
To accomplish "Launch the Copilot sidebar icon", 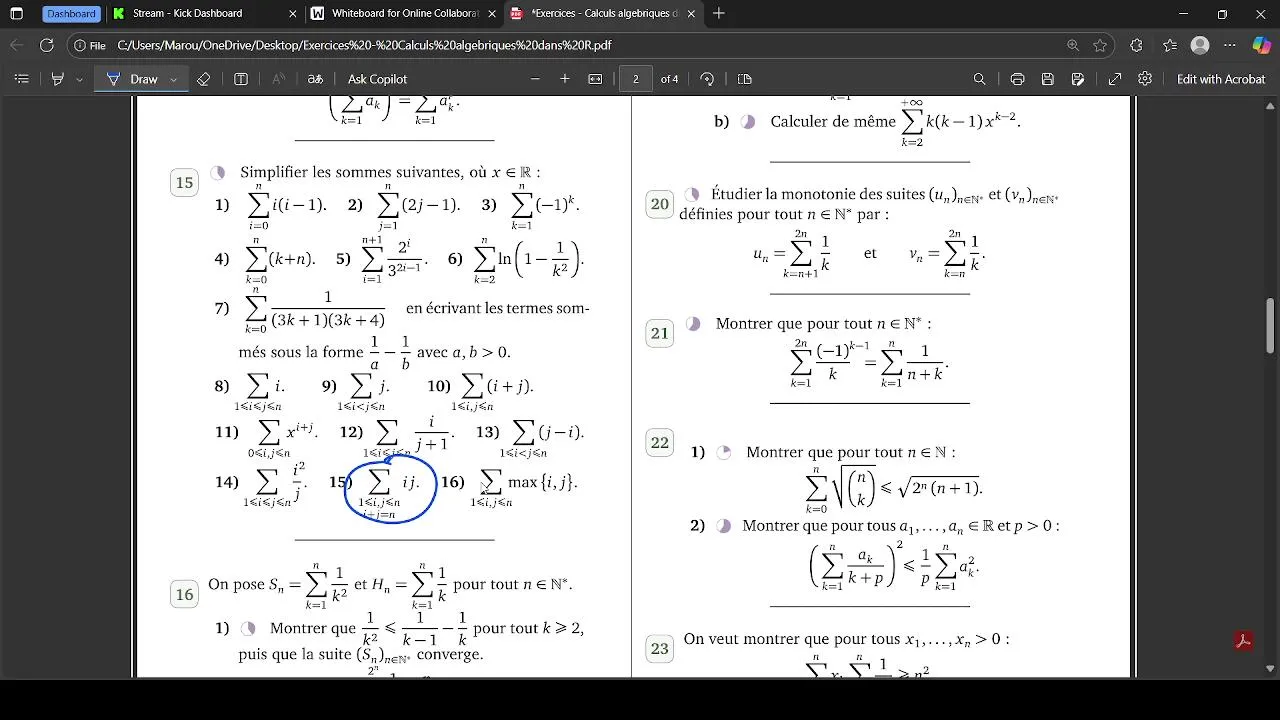I will tap(1262, 45).
